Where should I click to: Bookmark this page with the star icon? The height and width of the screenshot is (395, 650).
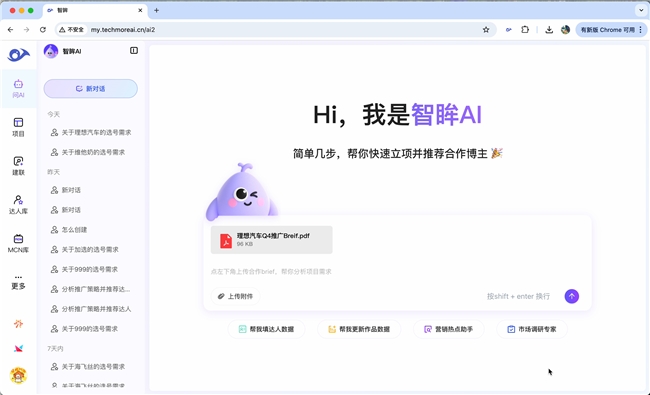pos(486,30)
